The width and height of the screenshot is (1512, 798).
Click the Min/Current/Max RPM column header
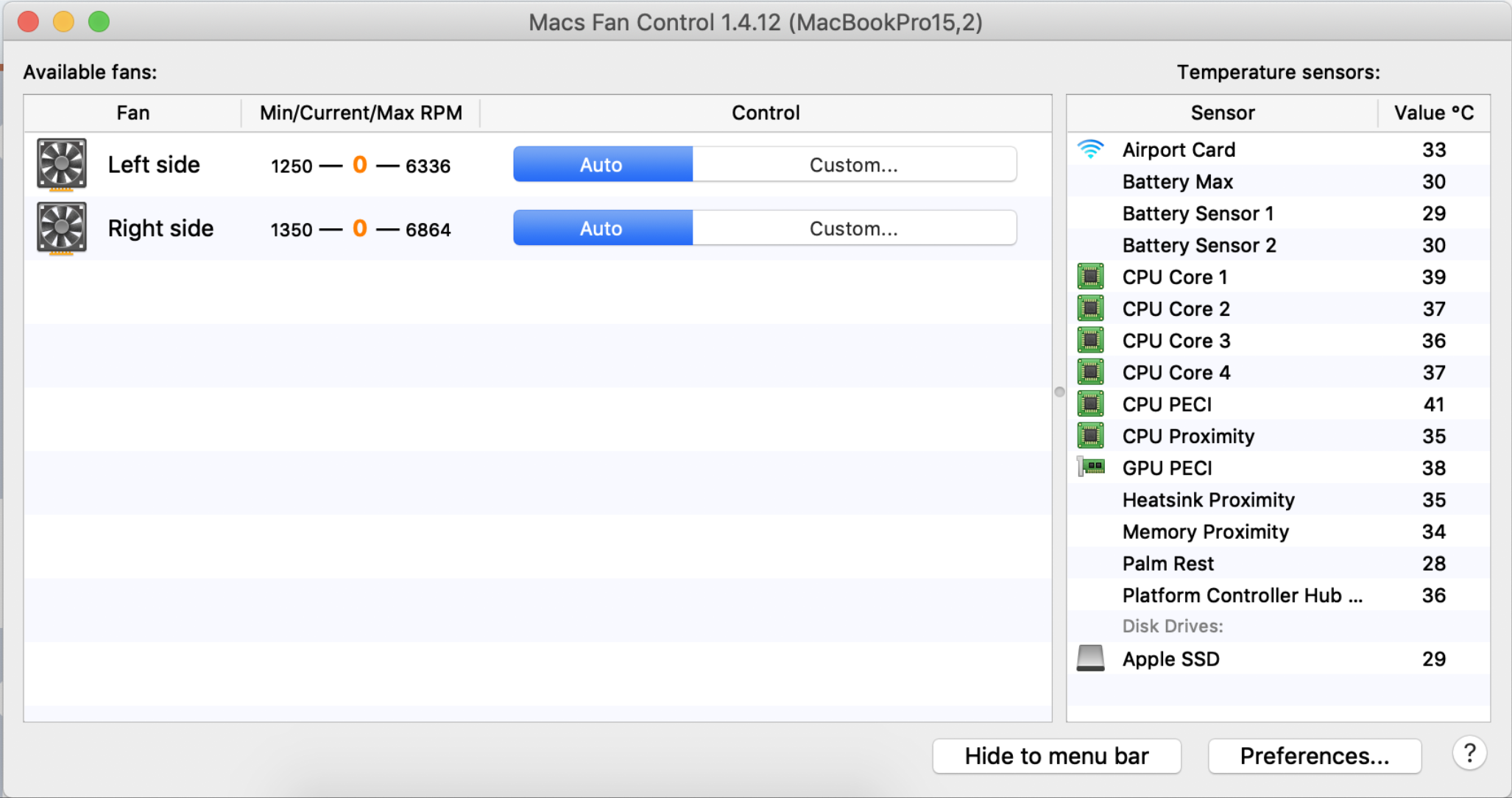(x=361, y=113)
